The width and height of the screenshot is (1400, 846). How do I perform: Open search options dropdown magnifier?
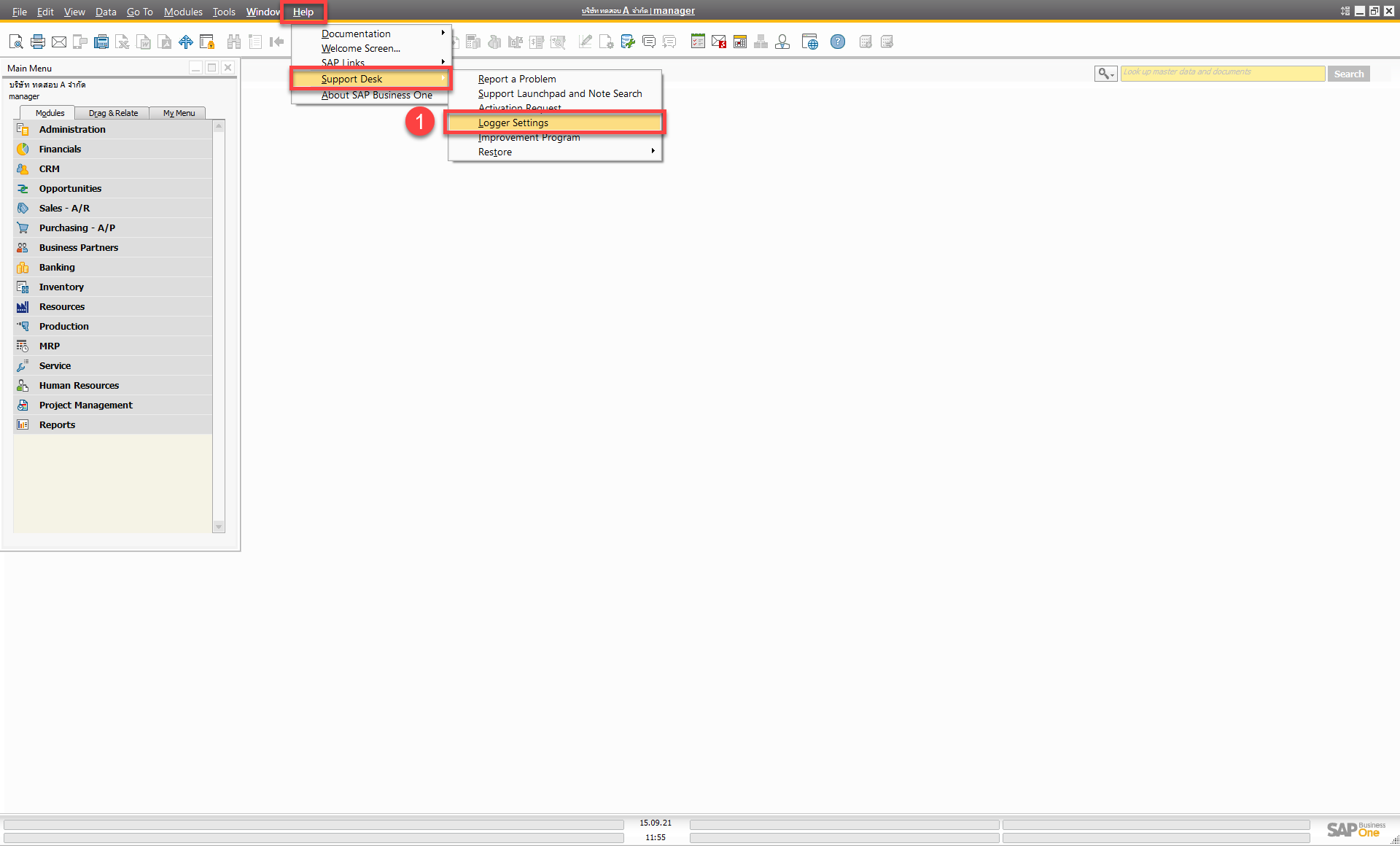pos(1105,74)
